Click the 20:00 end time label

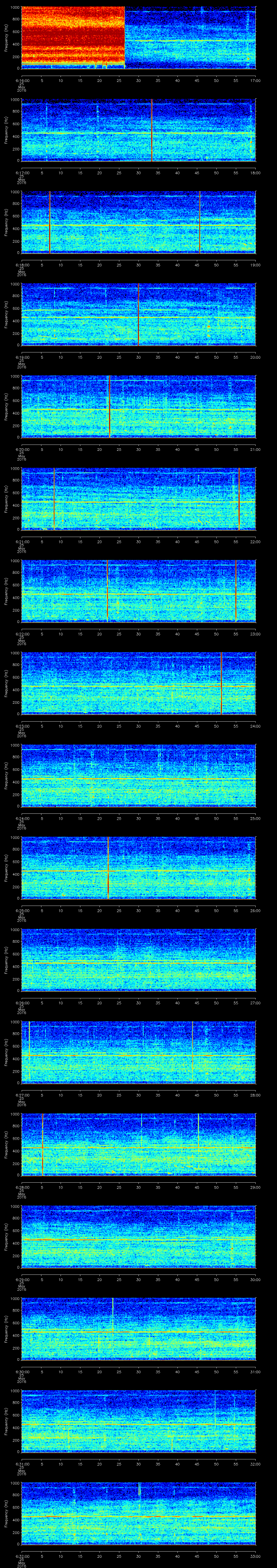255,357
